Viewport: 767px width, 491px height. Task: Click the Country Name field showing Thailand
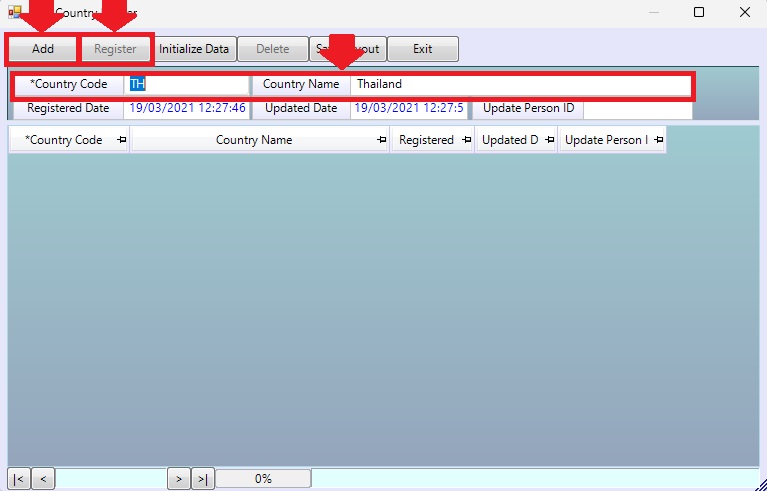[520, 84]
